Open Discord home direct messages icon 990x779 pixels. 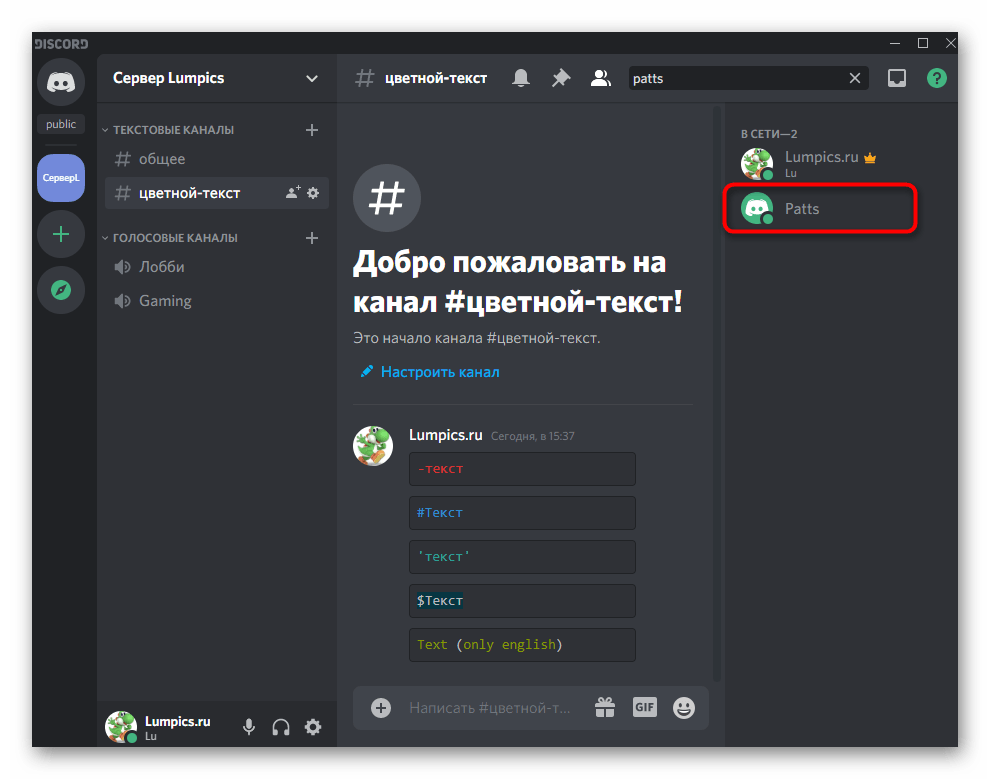61,82
